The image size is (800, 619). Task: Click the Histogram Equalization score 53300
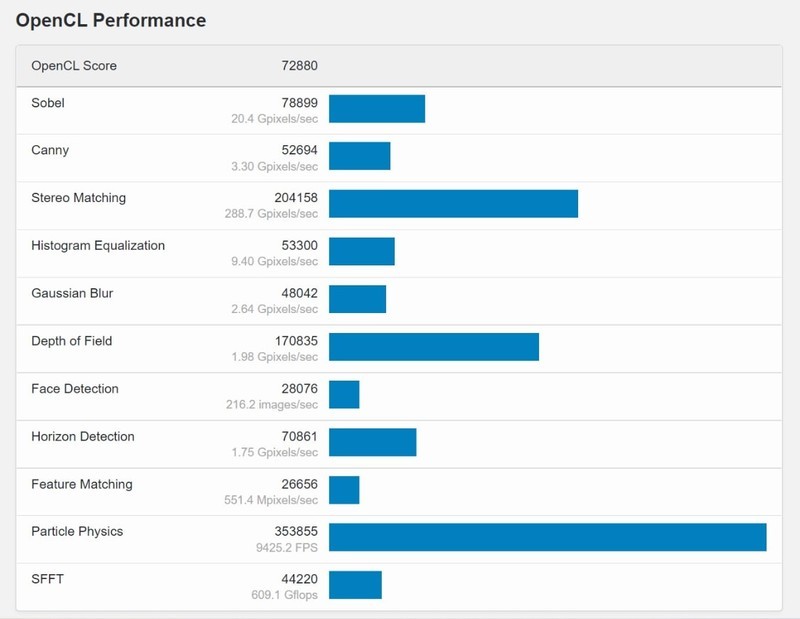(x=299, y=246)
